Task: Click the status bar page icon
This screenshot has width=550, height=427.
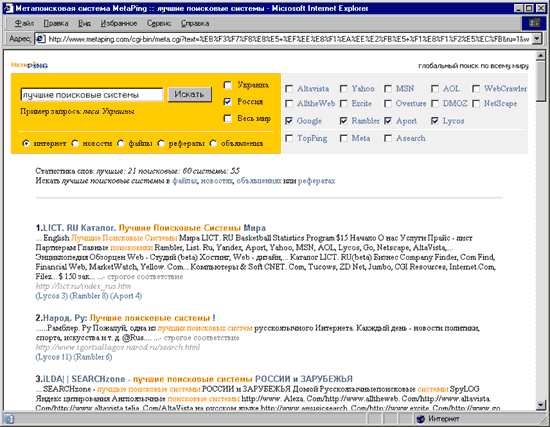Action: (x=9, y=419)
